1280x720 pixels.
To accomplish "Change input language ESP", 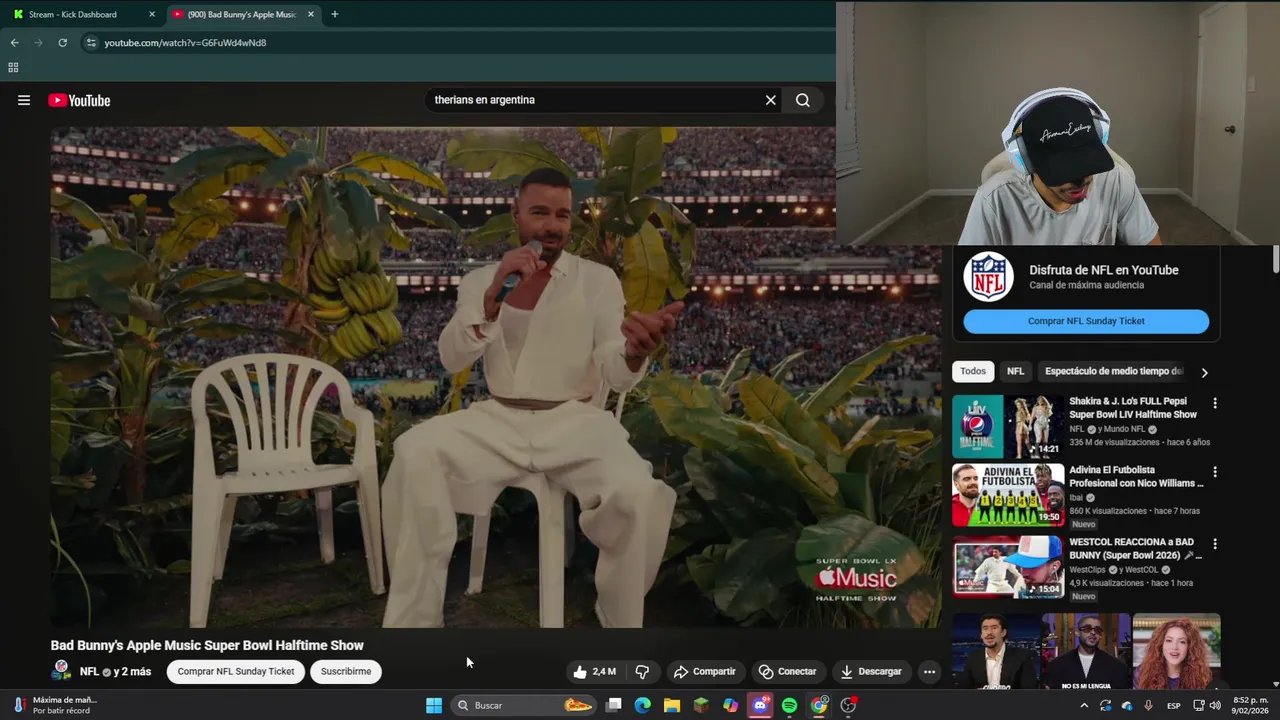I will pyautogui.click(x=1174, y=705).
